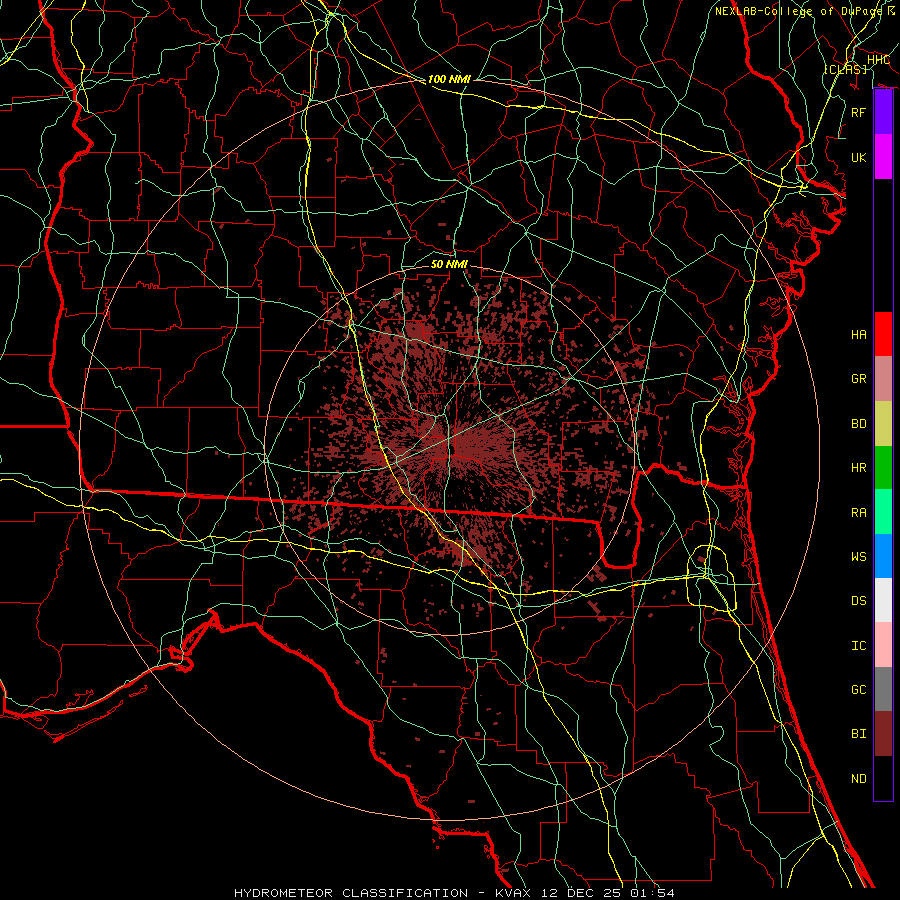
Task: Click the radar center of the echo pattern
Action: pyautogui.click(x=449, y=449)
